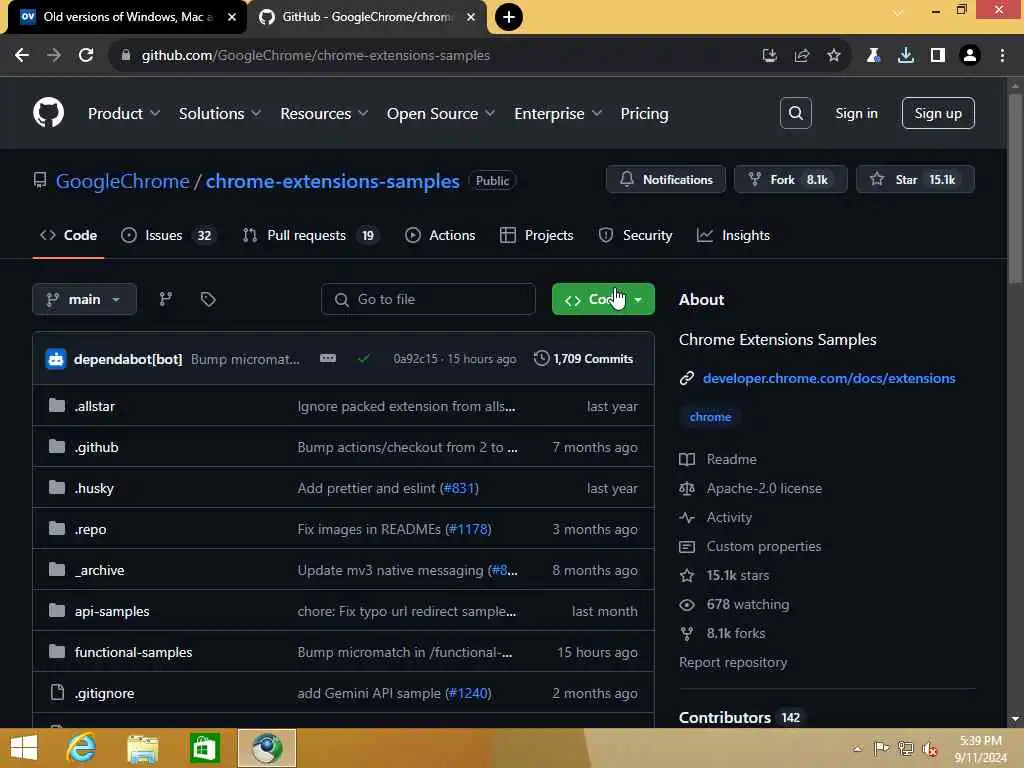Image resolution: width=1024 pixels, height=768 pixels.
Task: Open a new browser tab with plus
Action: [509, 17]
